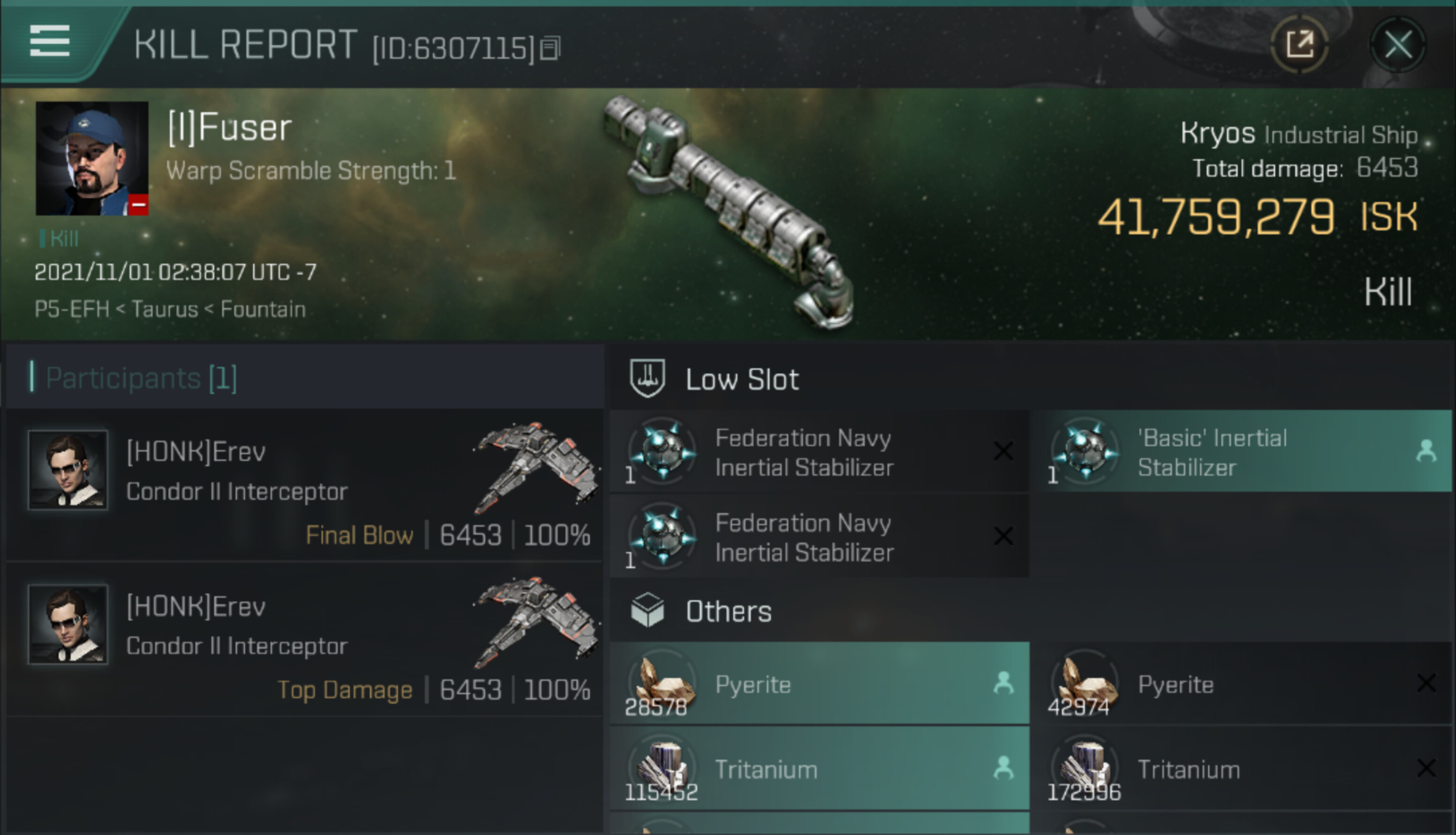The height and width of the screenshot is (835, 1456).
Task: Select the Participants tab
Action: pyautogui.click(x=141, y=378)
